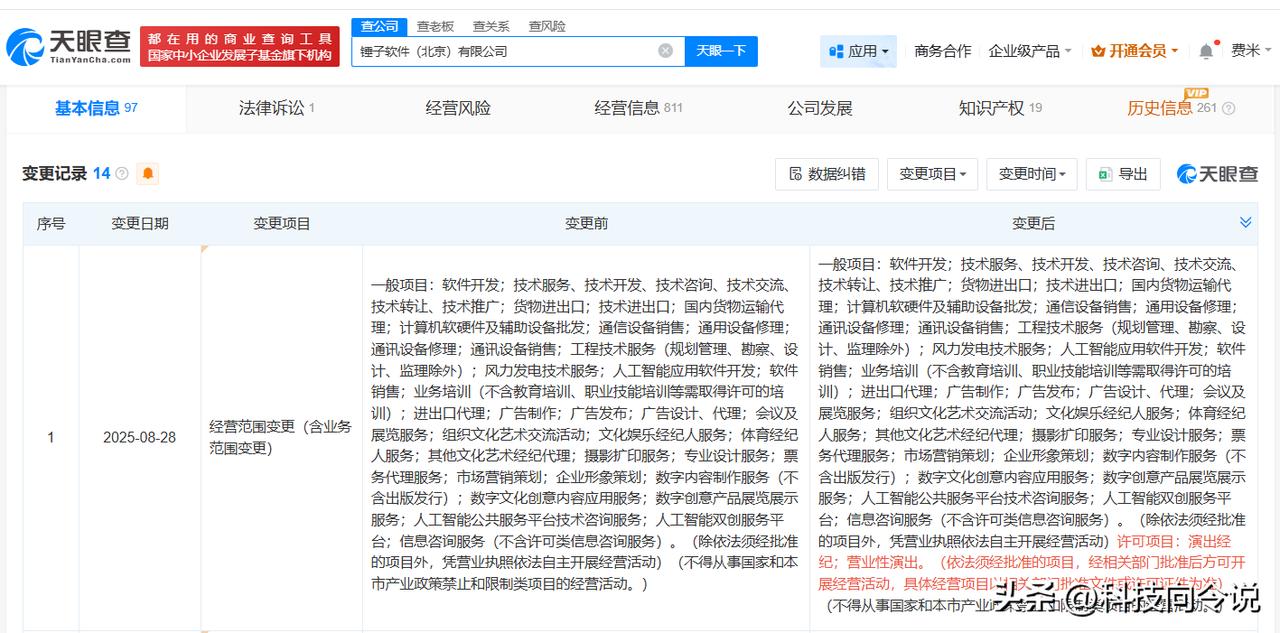
Task: Click the 经营范围变更 change item cell
Action: point(281,437)
